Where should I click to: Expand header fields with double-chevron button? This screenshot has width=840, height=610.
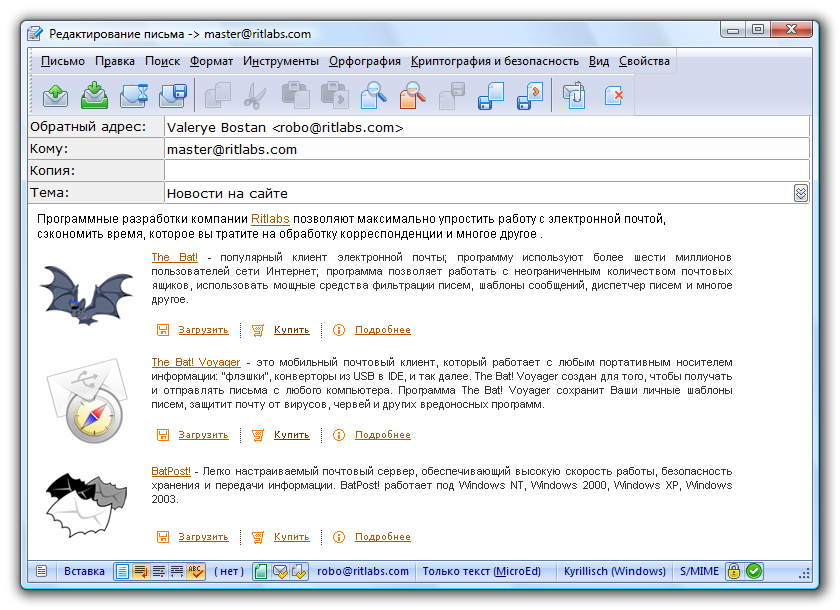pos(800,193)
